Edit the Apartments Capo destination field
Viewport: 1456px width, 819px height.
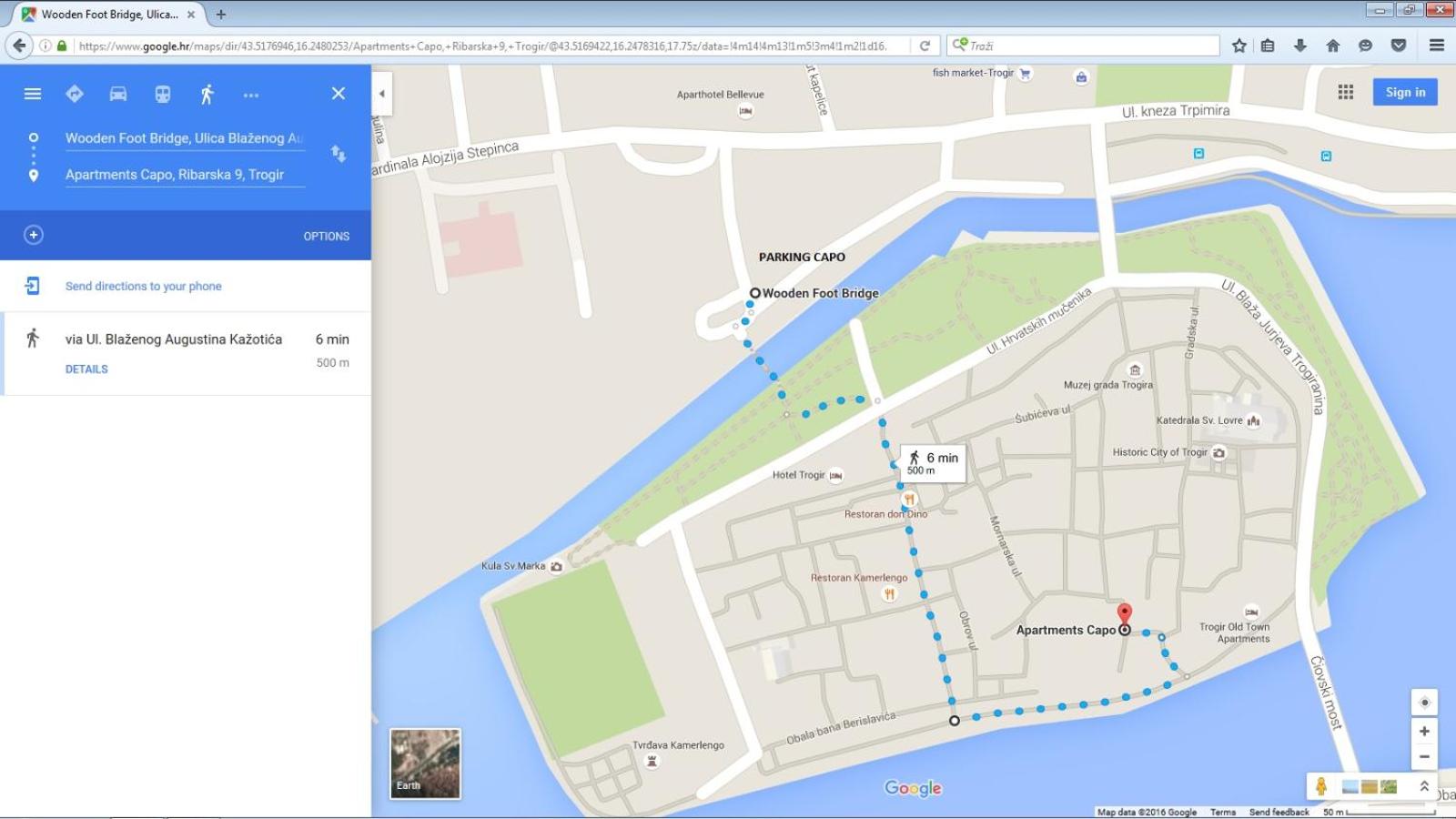click(x=185, y=175)
